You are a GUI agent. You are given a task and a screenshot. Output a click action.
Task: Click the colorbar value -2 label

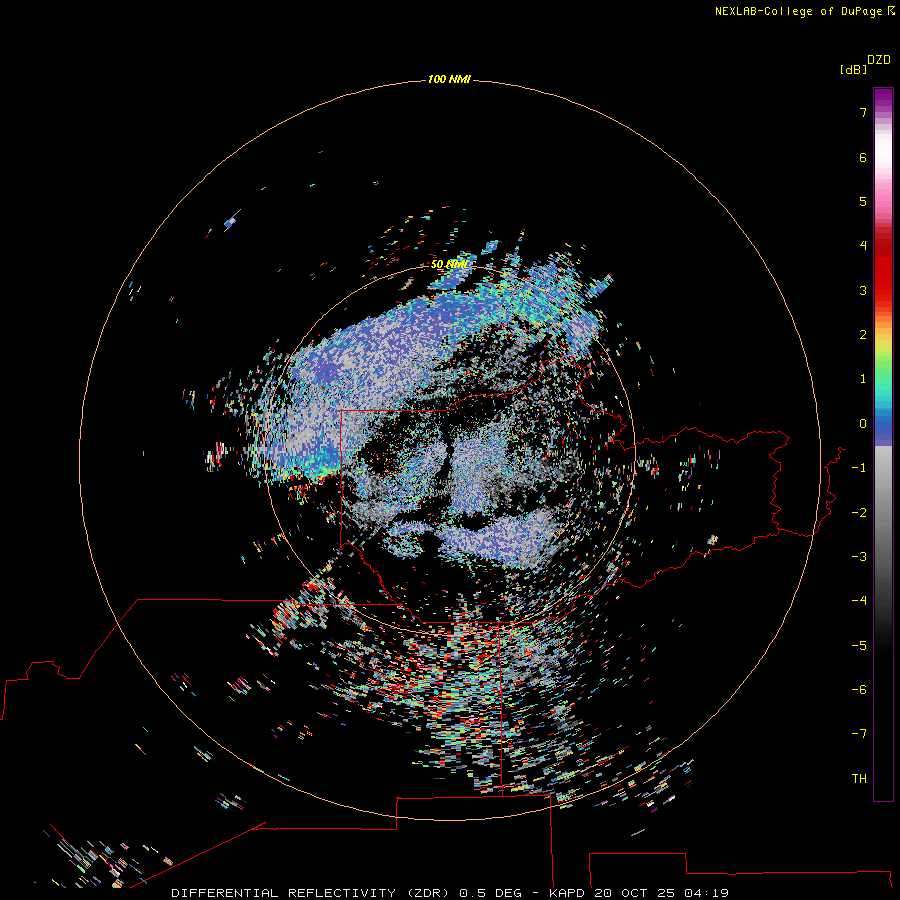click(859, 513)
